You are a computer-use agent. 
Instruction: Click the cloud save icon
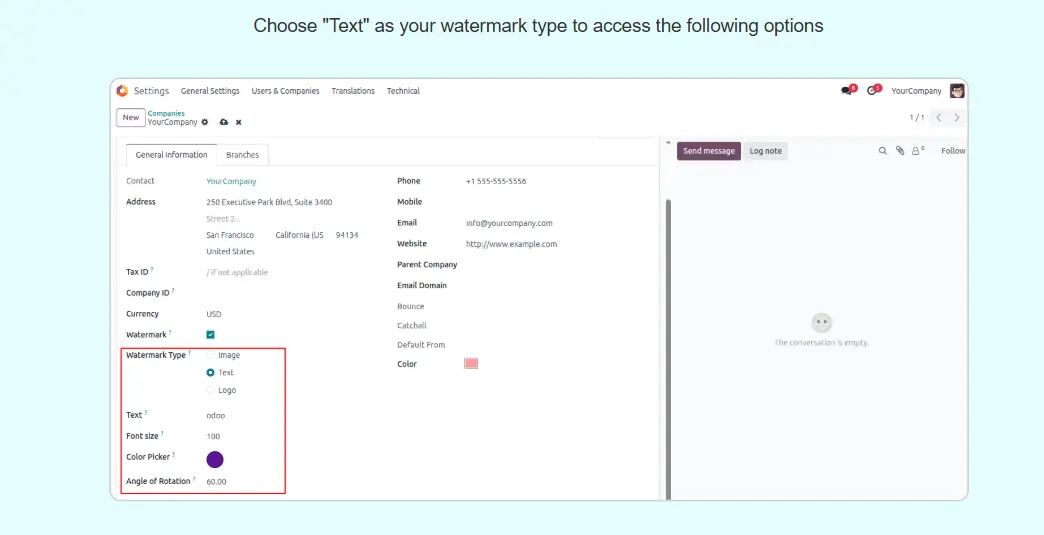[224, 122]
